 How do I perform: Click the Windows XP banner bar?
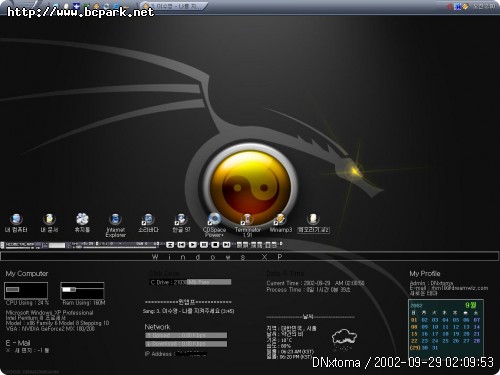tap(250, 257)
